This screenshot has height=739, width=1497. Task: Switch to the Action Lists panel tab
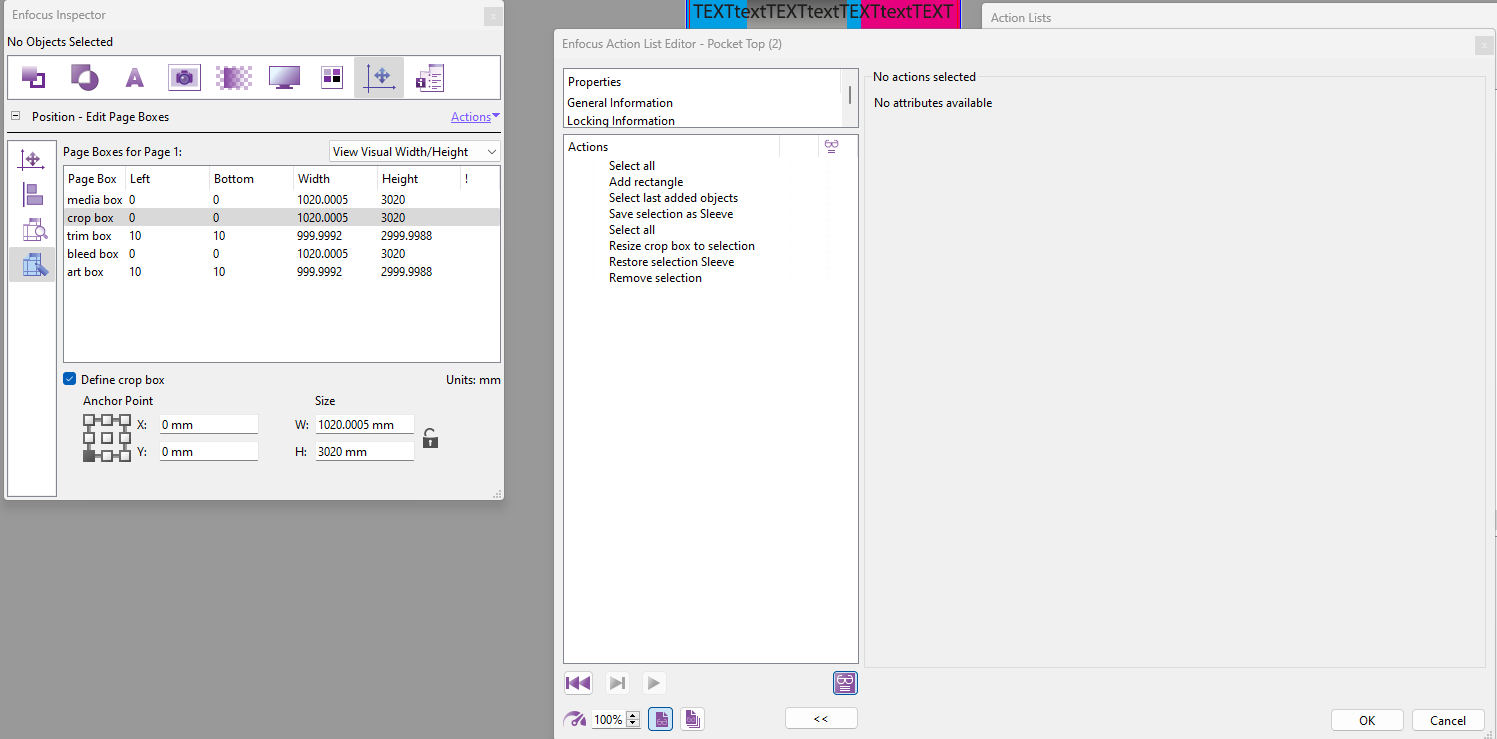pos(1021,17)
